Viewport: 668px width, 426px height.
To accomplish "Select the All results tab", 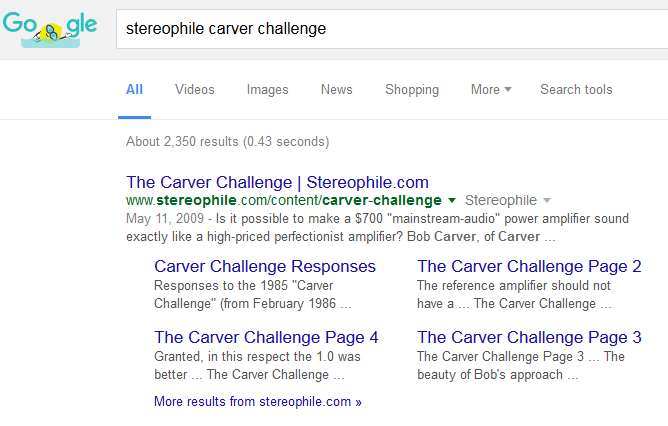I will (134, 89).
